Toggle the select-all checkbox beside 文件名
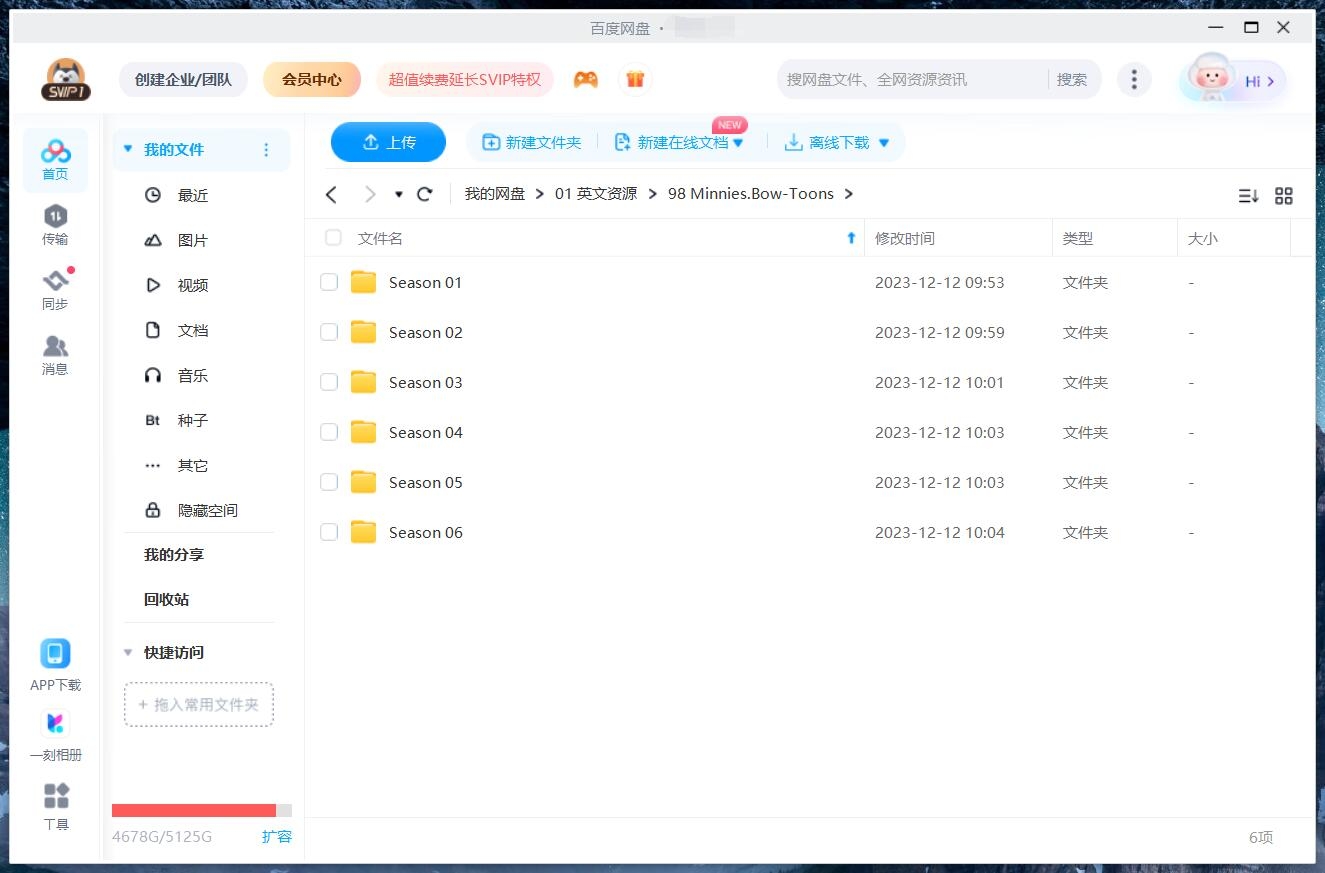Viewport: 1325px width, 873px height. point(333,238)
